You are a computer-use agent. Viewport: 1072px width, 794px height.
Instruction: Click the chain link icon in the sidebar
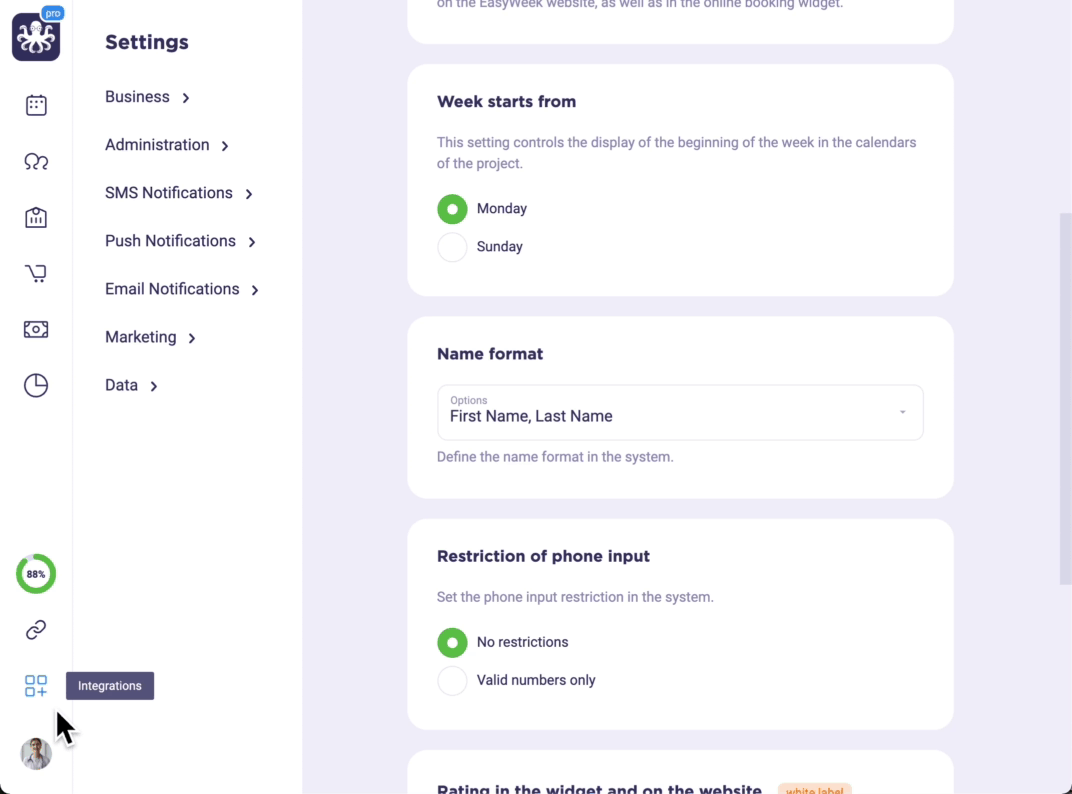tap(36, 630)
